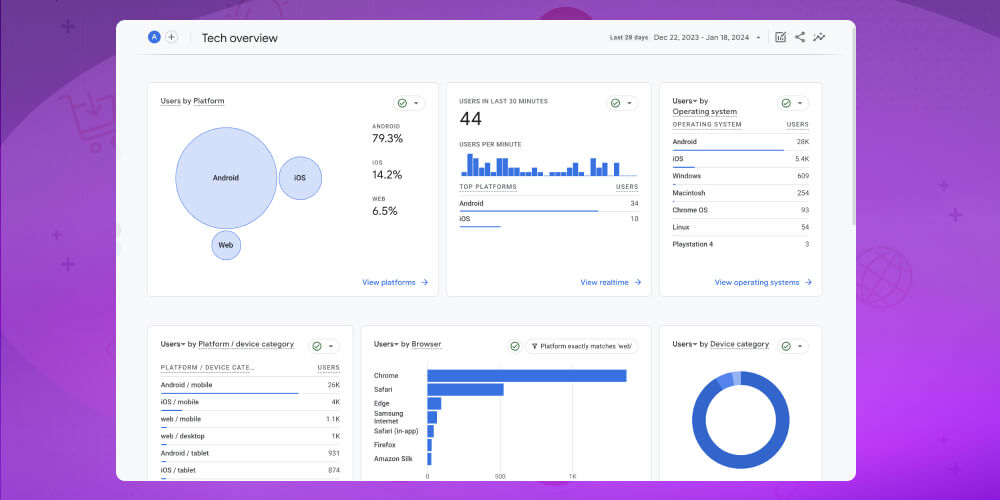Expand status dropdown arrow on Platform / device category card
This screenshot has height=500, width=1000.
click(331, 346)
